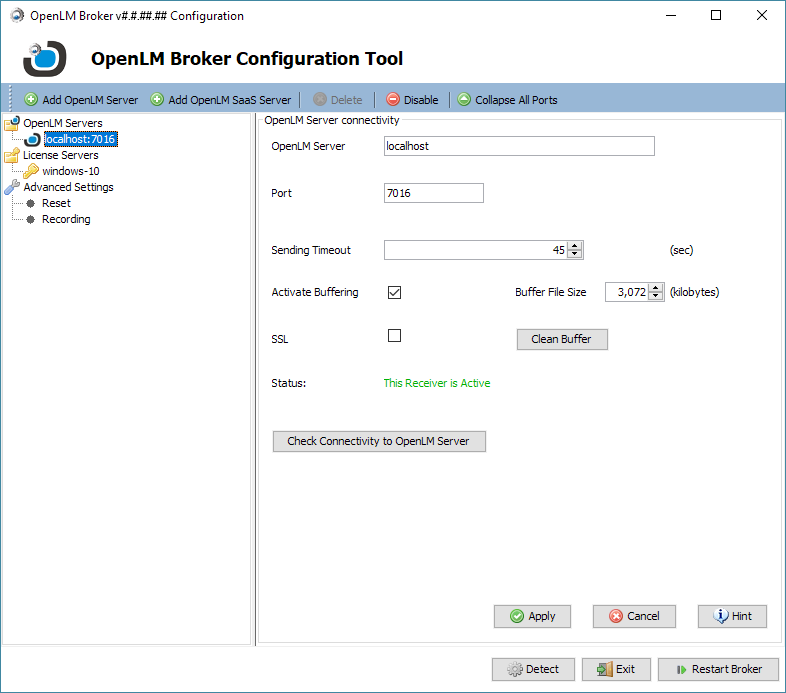Click the Collapse All Ports icon
786x693 pixels.
pyautogui.click(x=464, y=100)
